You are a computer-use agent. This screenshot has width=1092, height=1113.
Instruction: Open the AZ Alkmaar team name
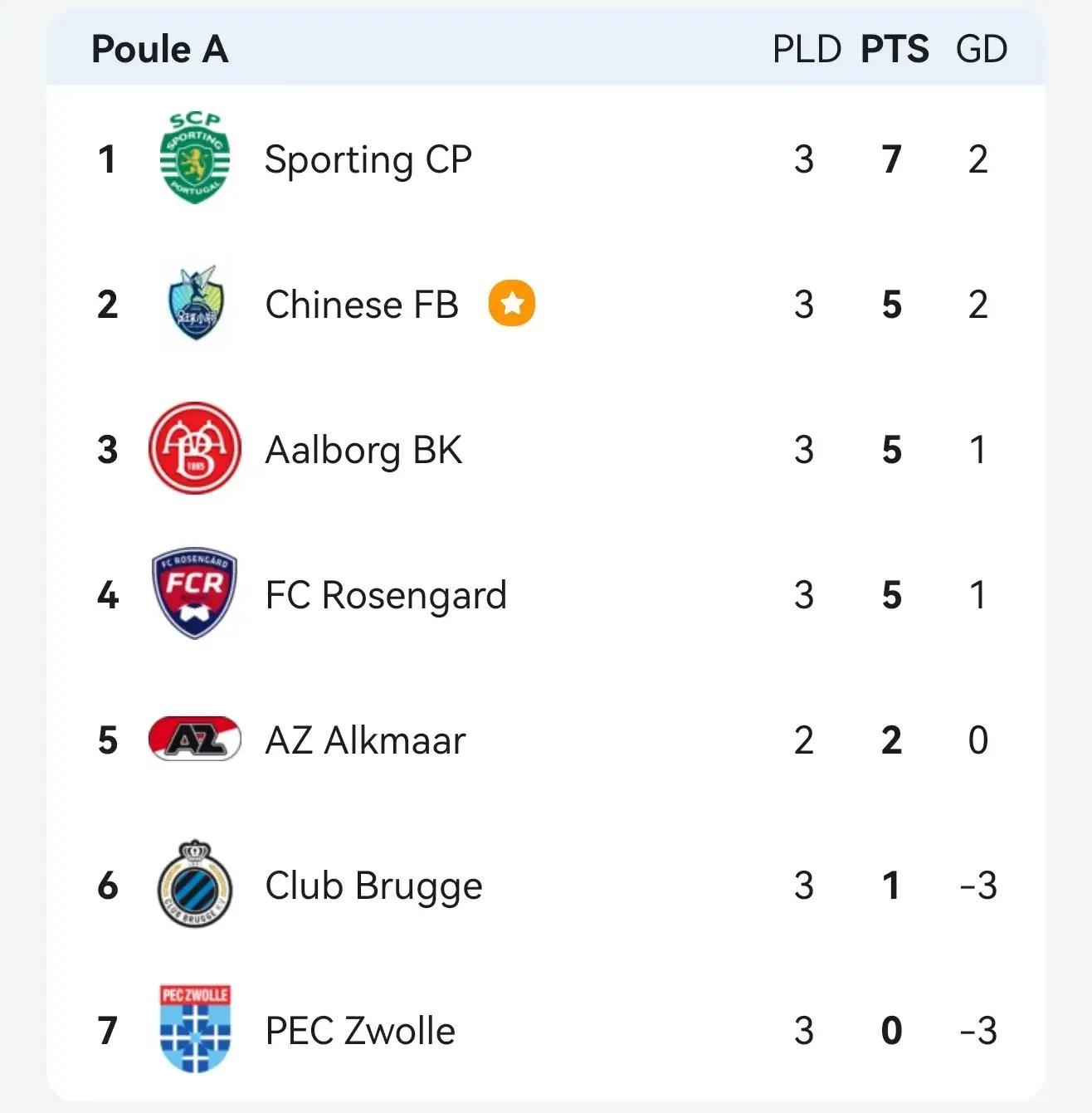(365, 740)
